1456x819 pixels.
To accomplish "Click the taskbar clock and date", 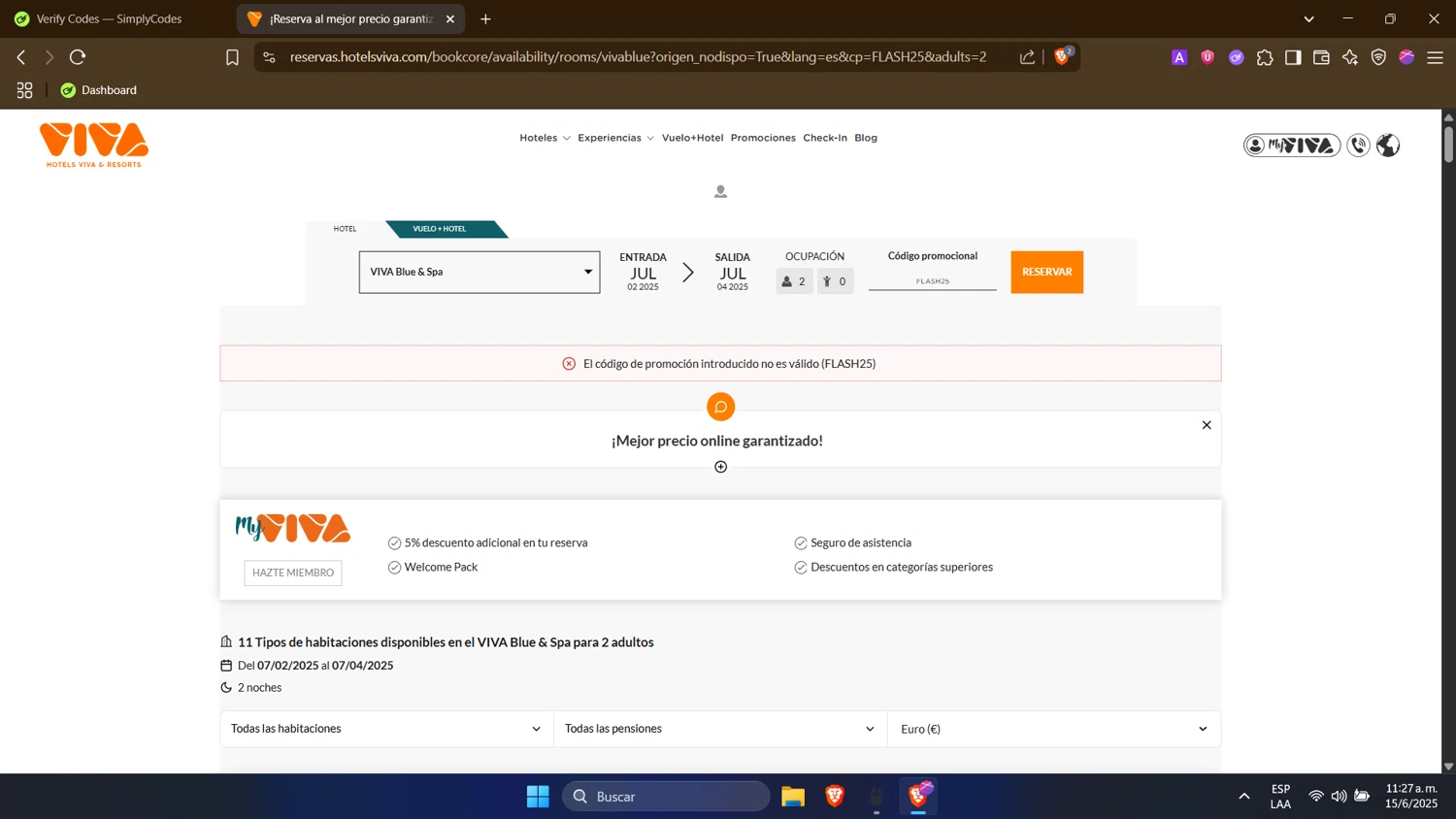I will click(x=1411, y=796).
